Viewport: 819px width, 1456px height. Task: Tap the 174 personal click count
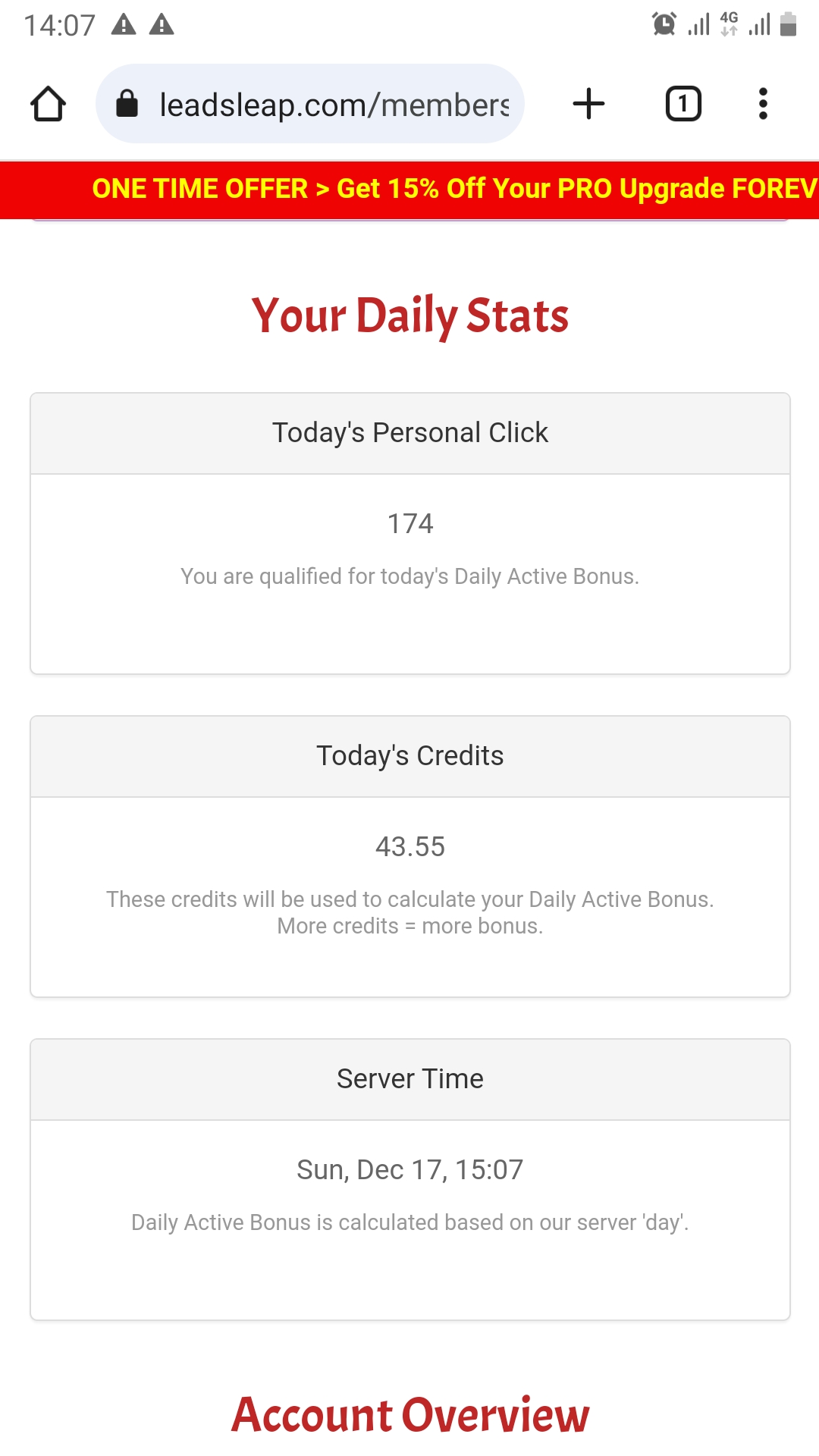(409, 524)
